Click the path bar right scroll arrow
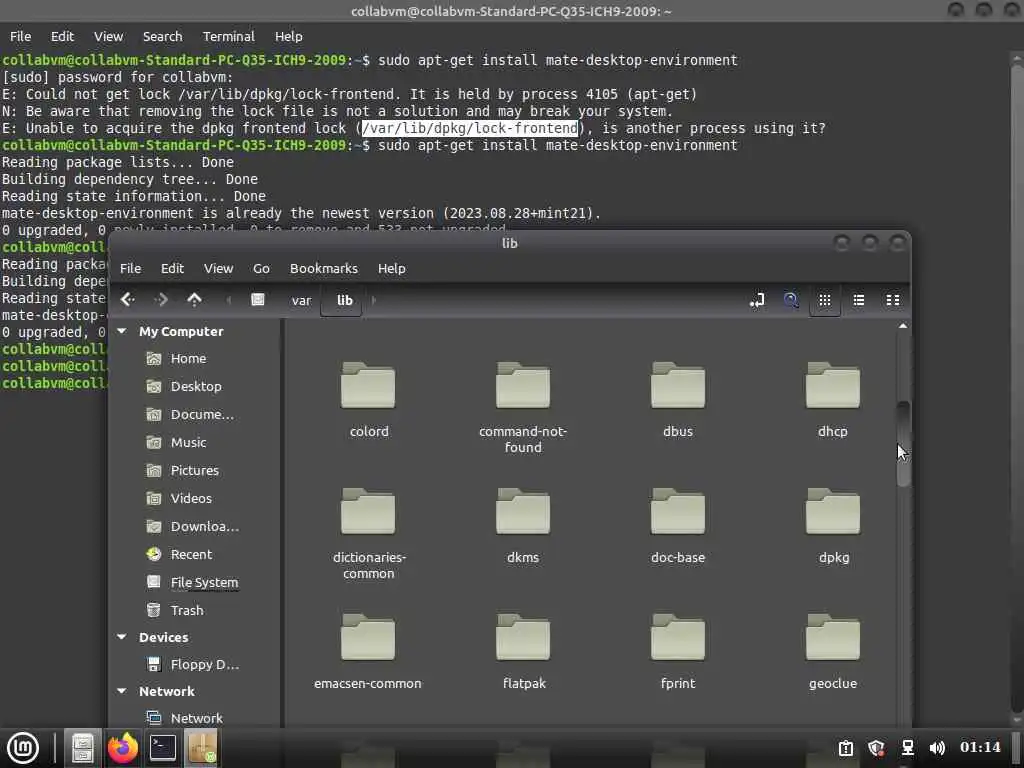 374,300
